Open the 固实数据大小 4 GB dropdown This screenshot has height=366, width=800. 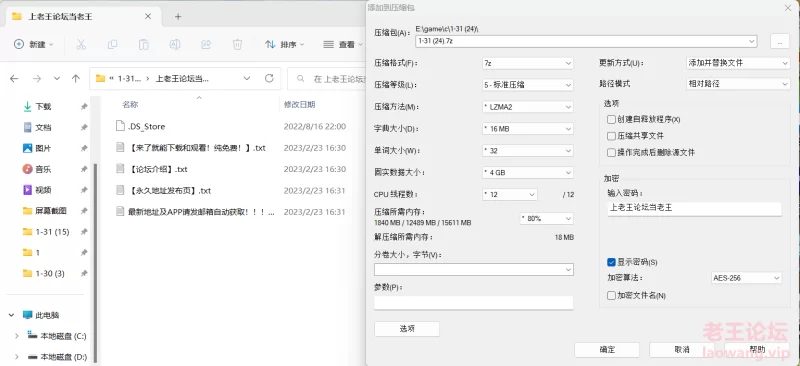528,173
